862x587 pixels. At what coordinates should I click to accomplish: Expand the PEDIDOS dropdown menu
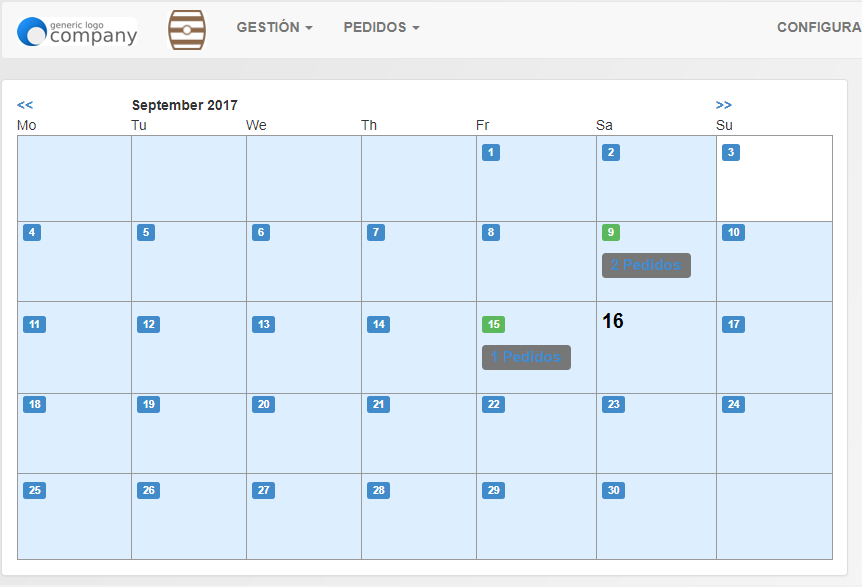pos(381,27)
